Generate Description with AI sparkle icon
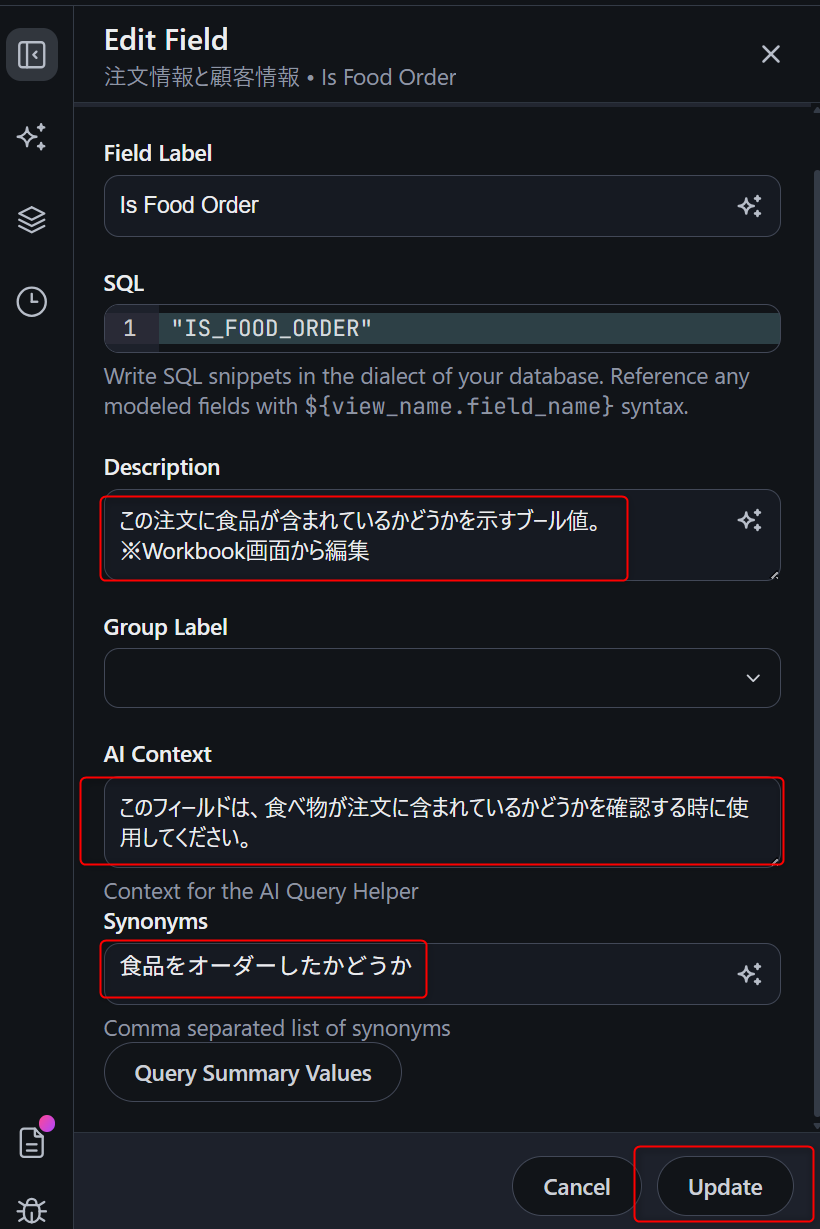The width and height of the screenshot is (820, 1229). click(x=750, y=520)
